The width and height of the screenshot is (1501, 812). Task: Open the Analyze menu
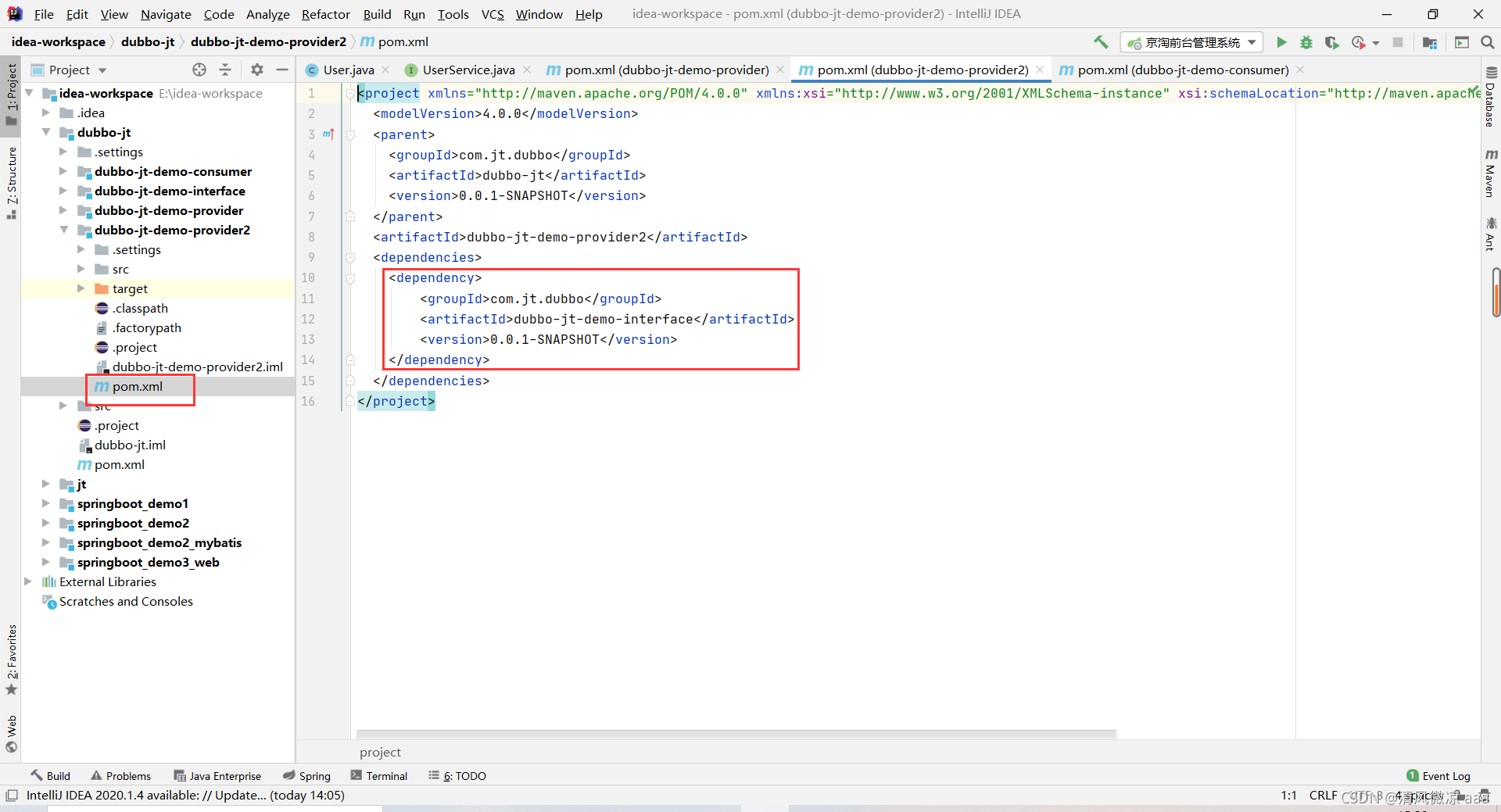pos(267,14)
